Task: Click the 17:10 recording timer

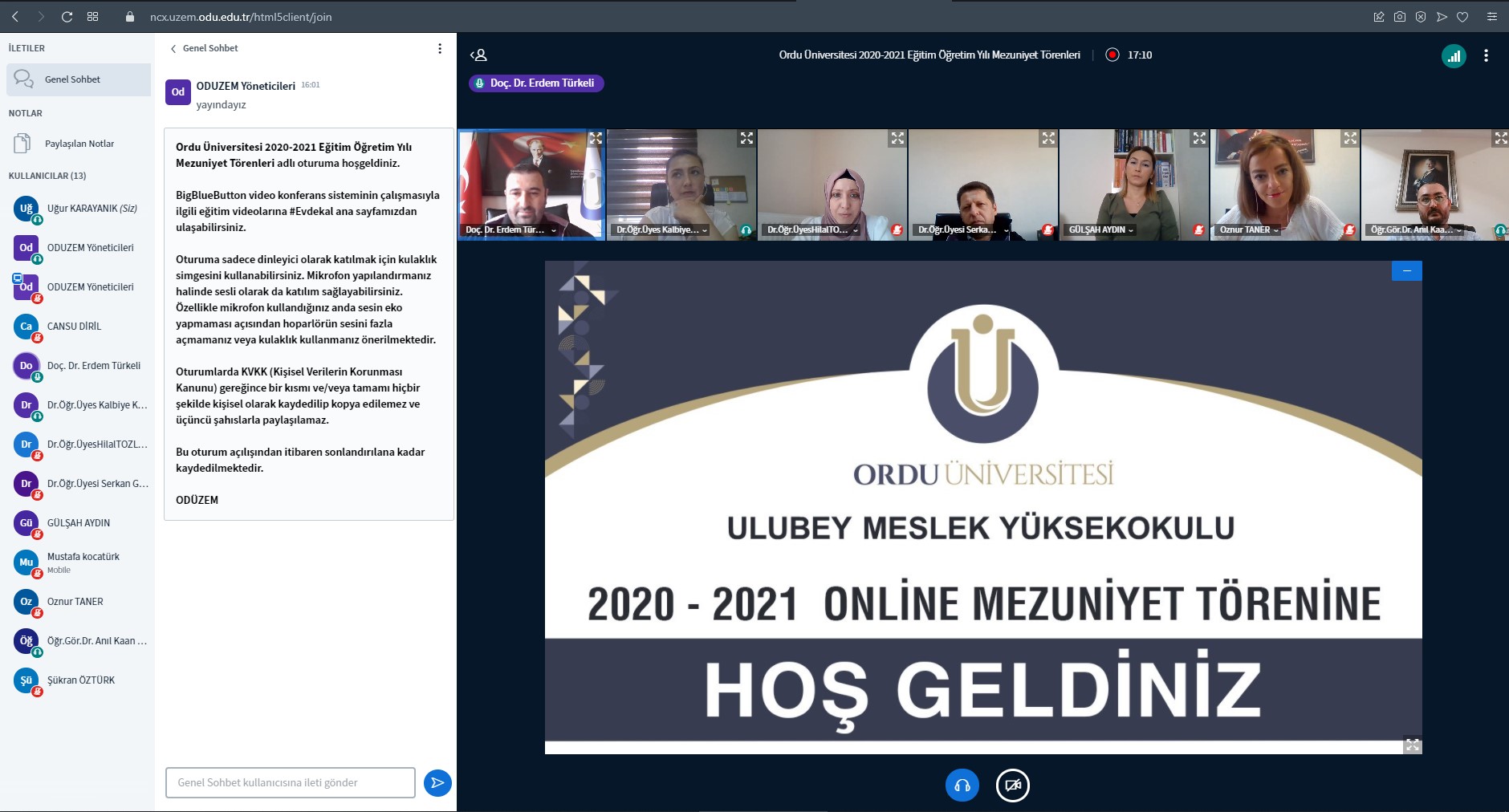Action: click(x=1140, y=55)
